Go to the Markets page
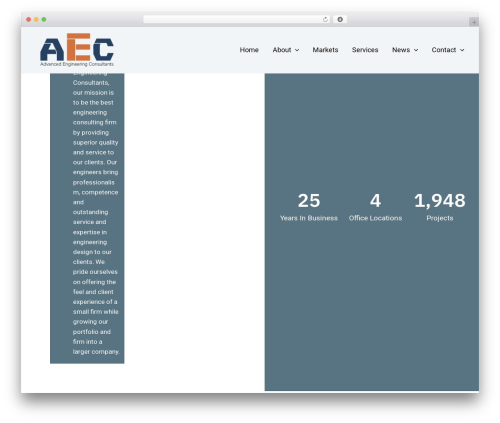The image size is (500, 423). 325,50
